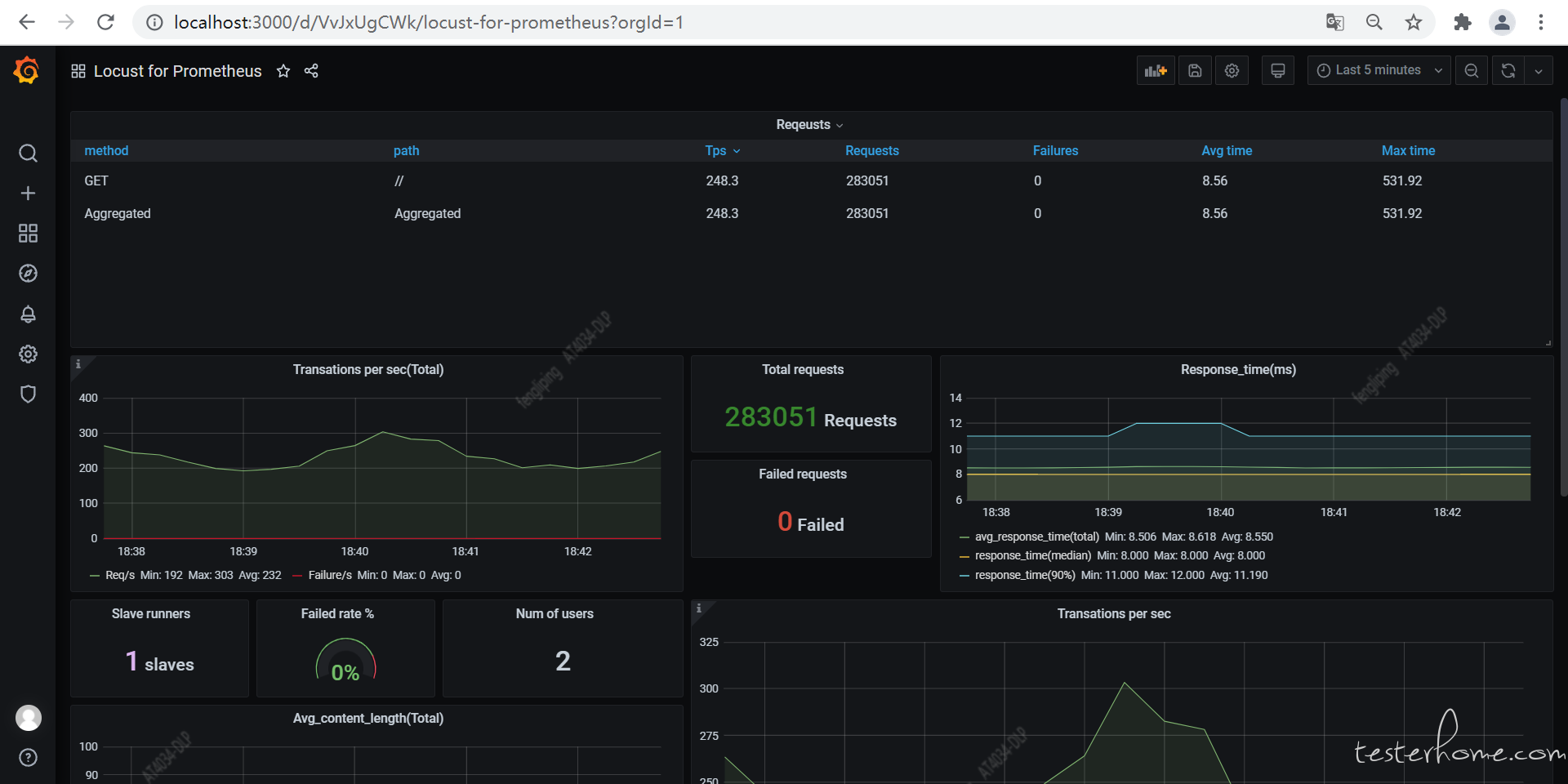Click the GET method table cell
The width and height of the screenshot is (1568, 784).
(x=96, y=180)
